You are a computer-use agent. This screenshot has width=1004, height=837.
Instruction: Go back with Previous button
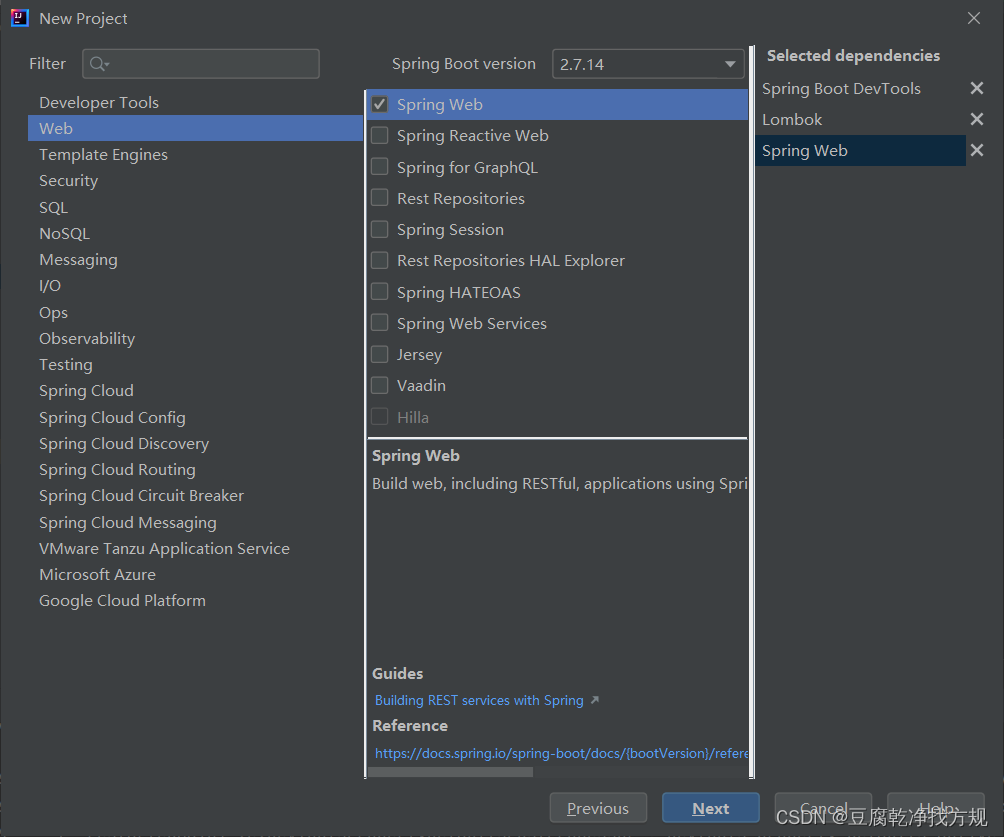click(x=598, y=808)
